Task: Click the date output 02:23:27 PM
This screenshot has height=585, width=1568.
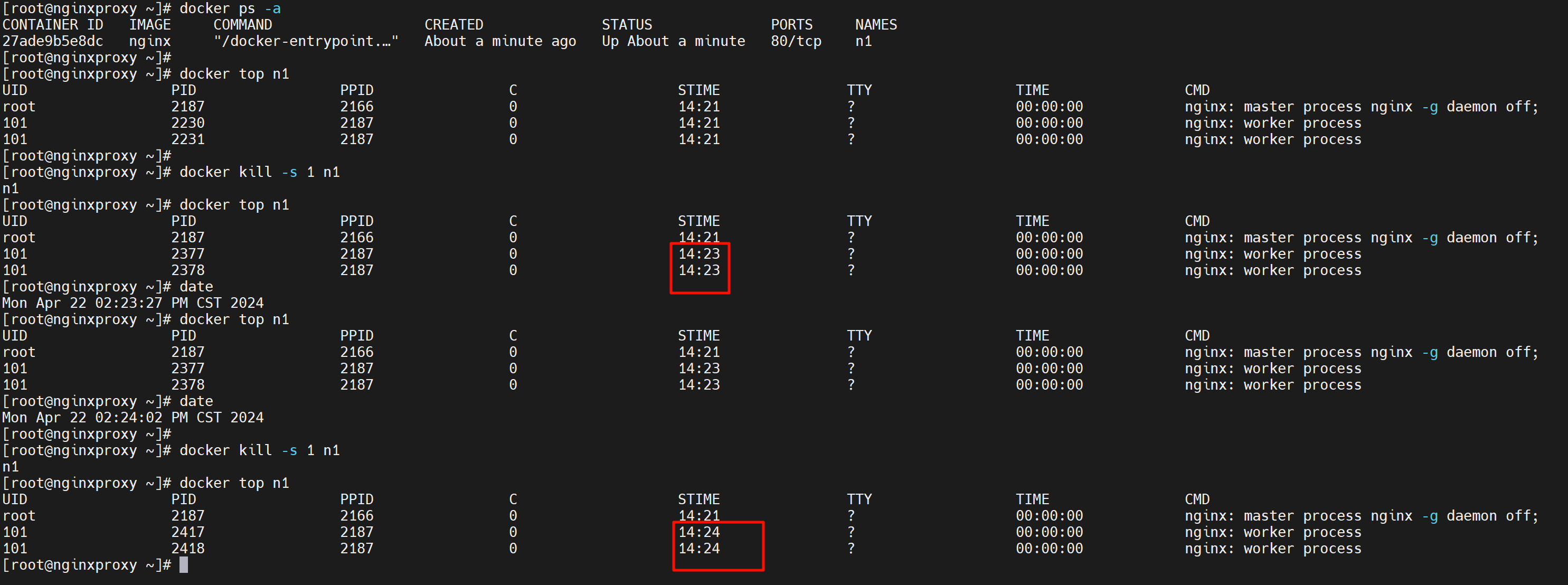Action: [x=141, y=303]
